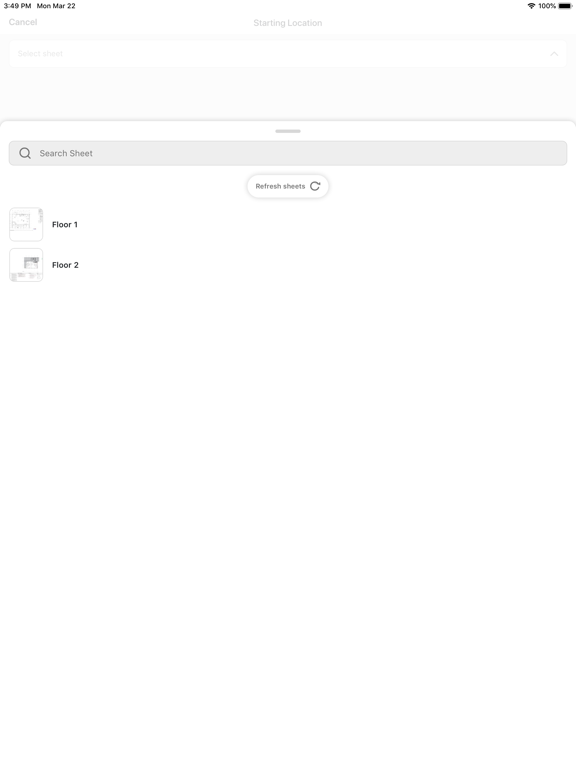Screen dimensions: 576x768
Task: Tap the Wi-Fi status icon
Action: point(531,6)
